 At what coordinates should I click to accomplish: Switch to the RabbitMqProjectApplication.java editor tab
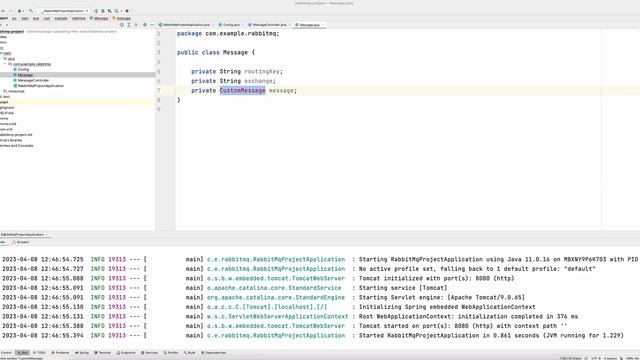[187, 25]
